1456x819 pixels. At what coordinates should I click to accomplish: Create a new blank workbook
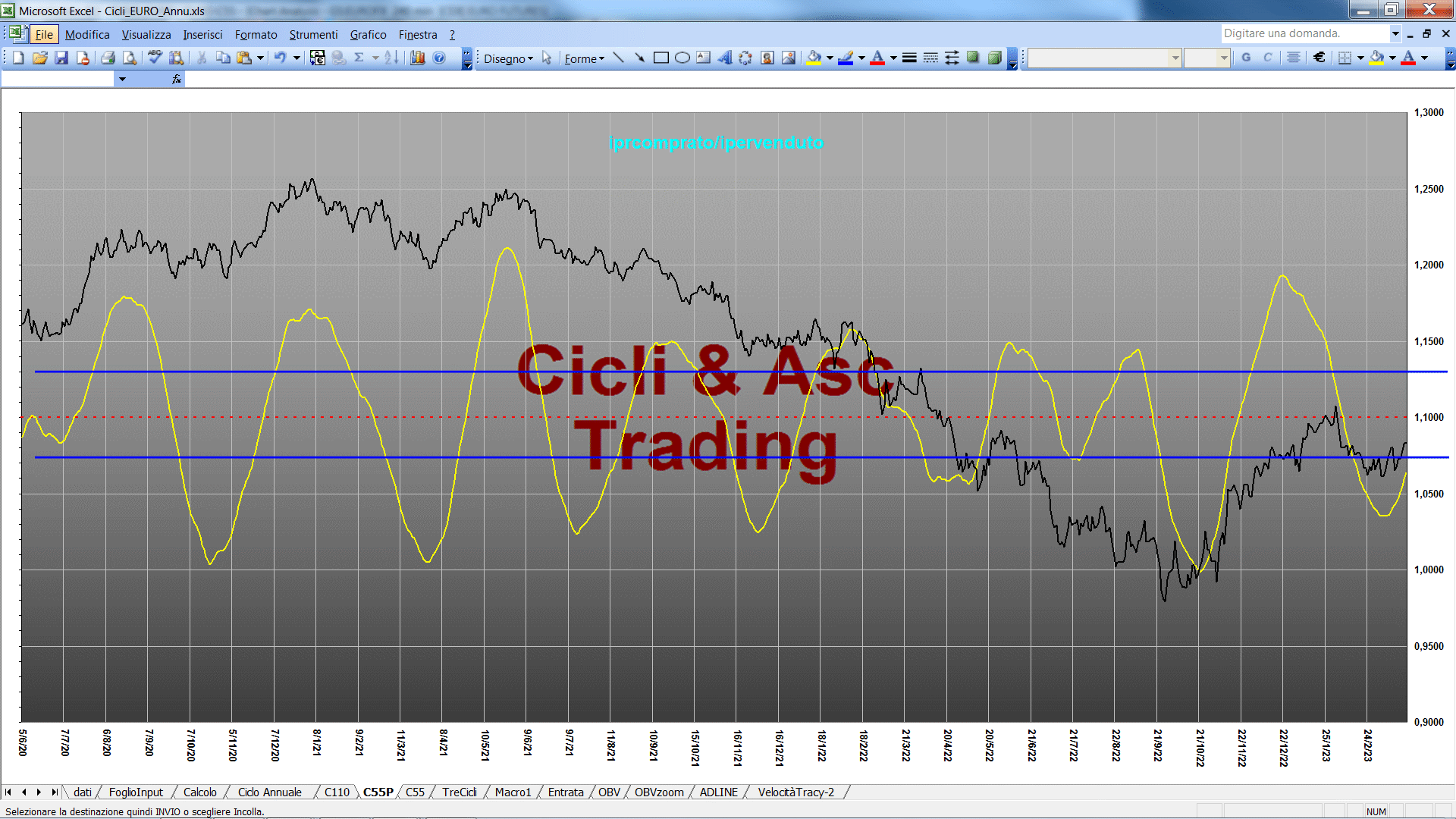(x=19, y=58)
